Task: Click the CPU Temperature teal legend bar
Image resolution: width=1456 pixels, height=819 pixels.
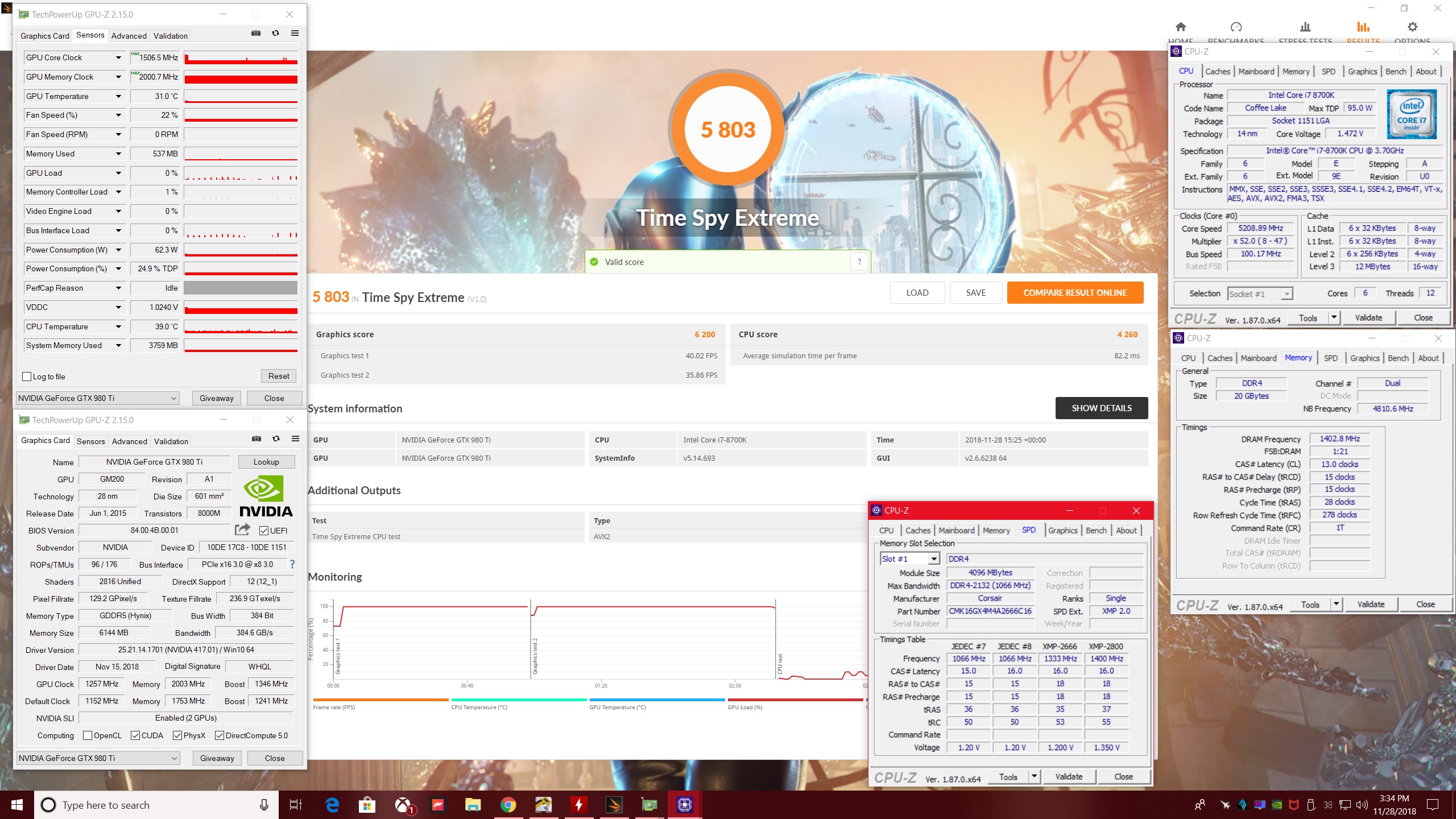Action: pyautogui.click(x=519, y=700)
